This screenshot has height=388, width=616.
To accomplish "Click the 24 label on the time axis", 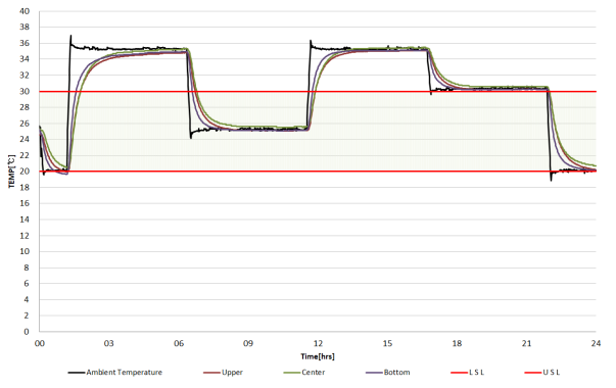I will 596,344.
